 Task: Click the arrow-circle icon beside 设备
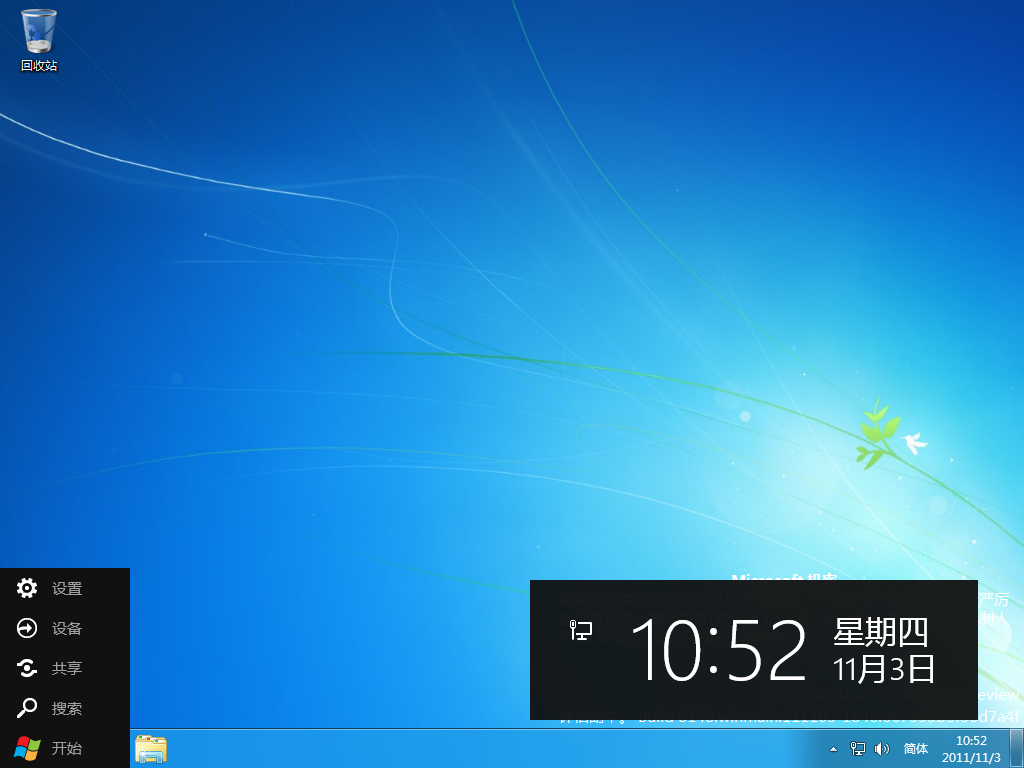pyautogui.click(x=27, y=628)
